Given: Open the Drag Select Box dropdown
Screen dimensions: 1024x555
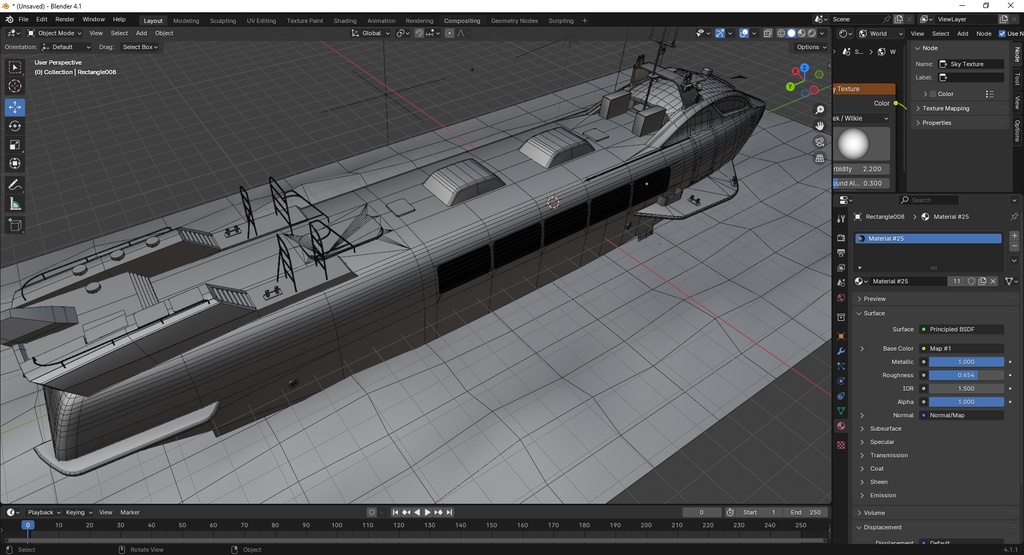Looking at the screenshot, I should (x=140, y=47).
